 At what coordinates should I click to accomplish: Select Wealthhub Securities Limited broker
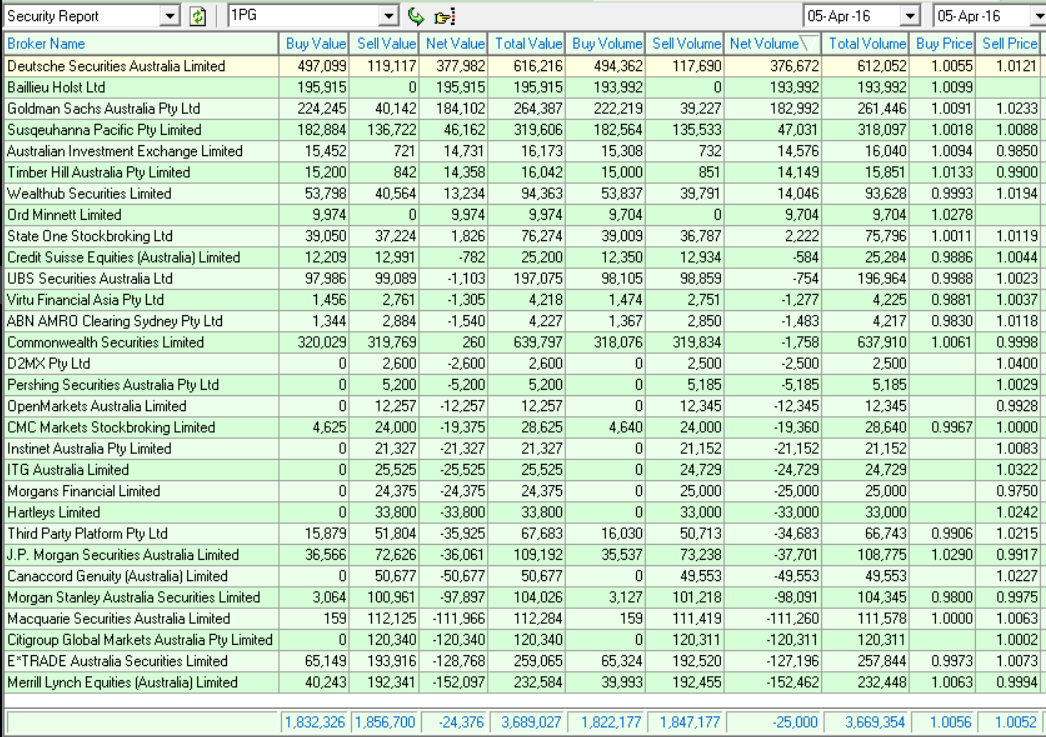click(x=89, y=194)
